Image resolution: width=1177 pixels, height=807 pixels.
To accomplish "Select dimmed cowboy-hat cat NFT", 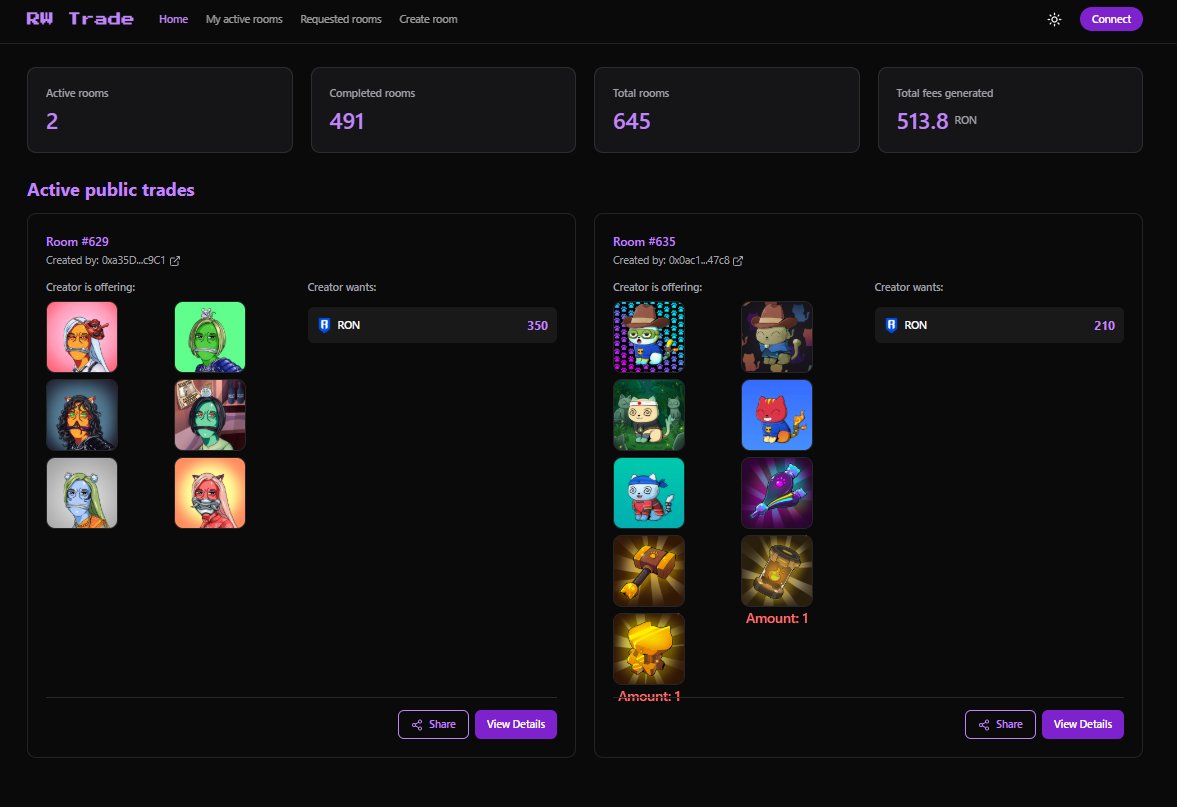I will 777,337.
